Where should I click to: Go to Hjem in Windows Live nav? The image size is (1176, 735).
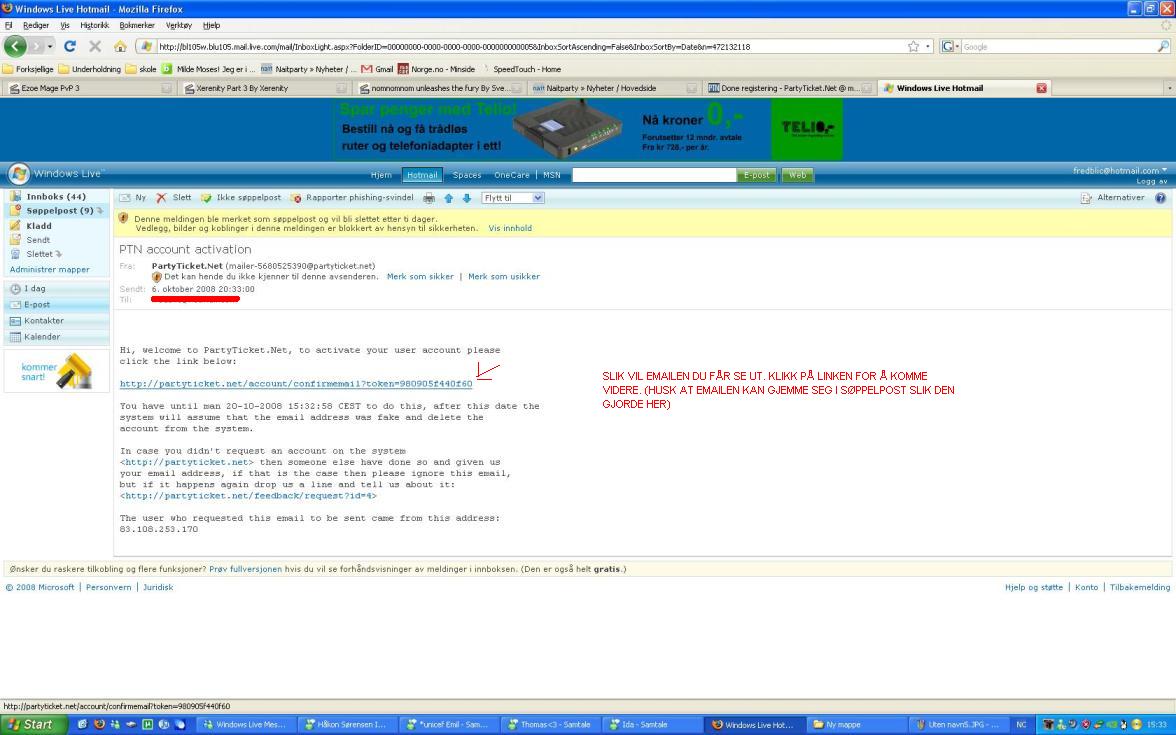[x=381, y=175]
